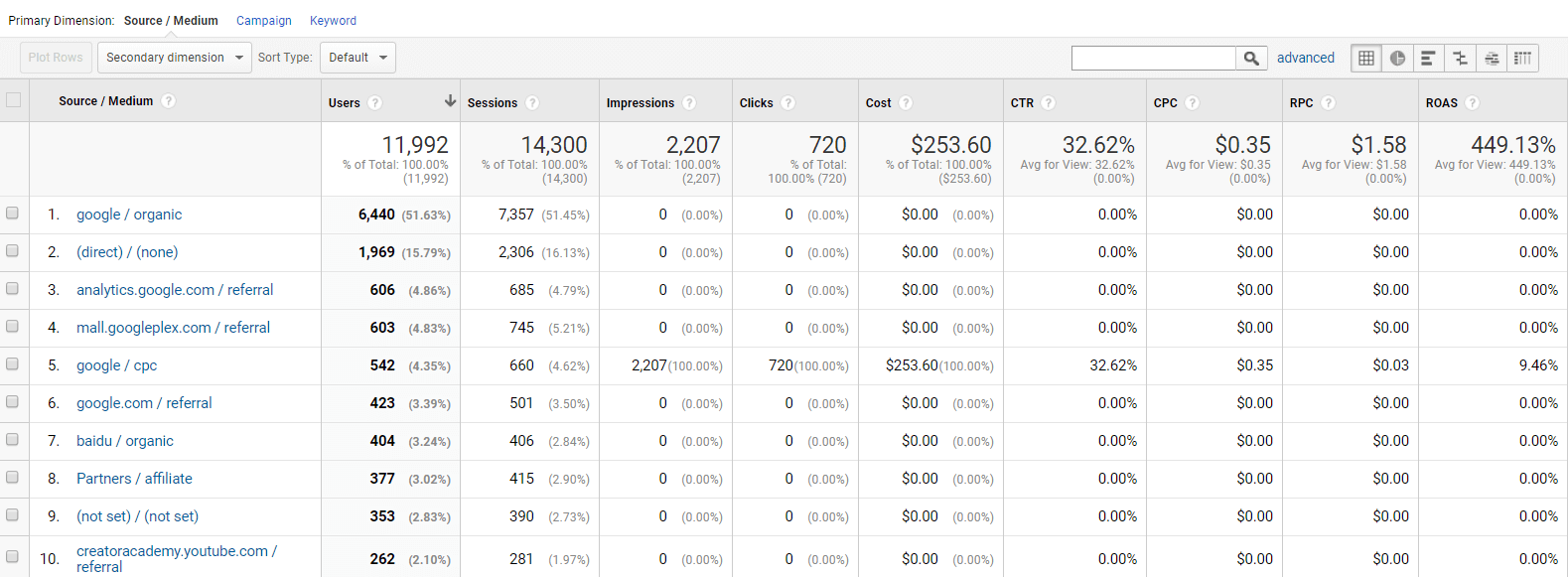Open creatoracademy.youtube.com / referral link
This screenshot has height=577, width=1568.
177,558
